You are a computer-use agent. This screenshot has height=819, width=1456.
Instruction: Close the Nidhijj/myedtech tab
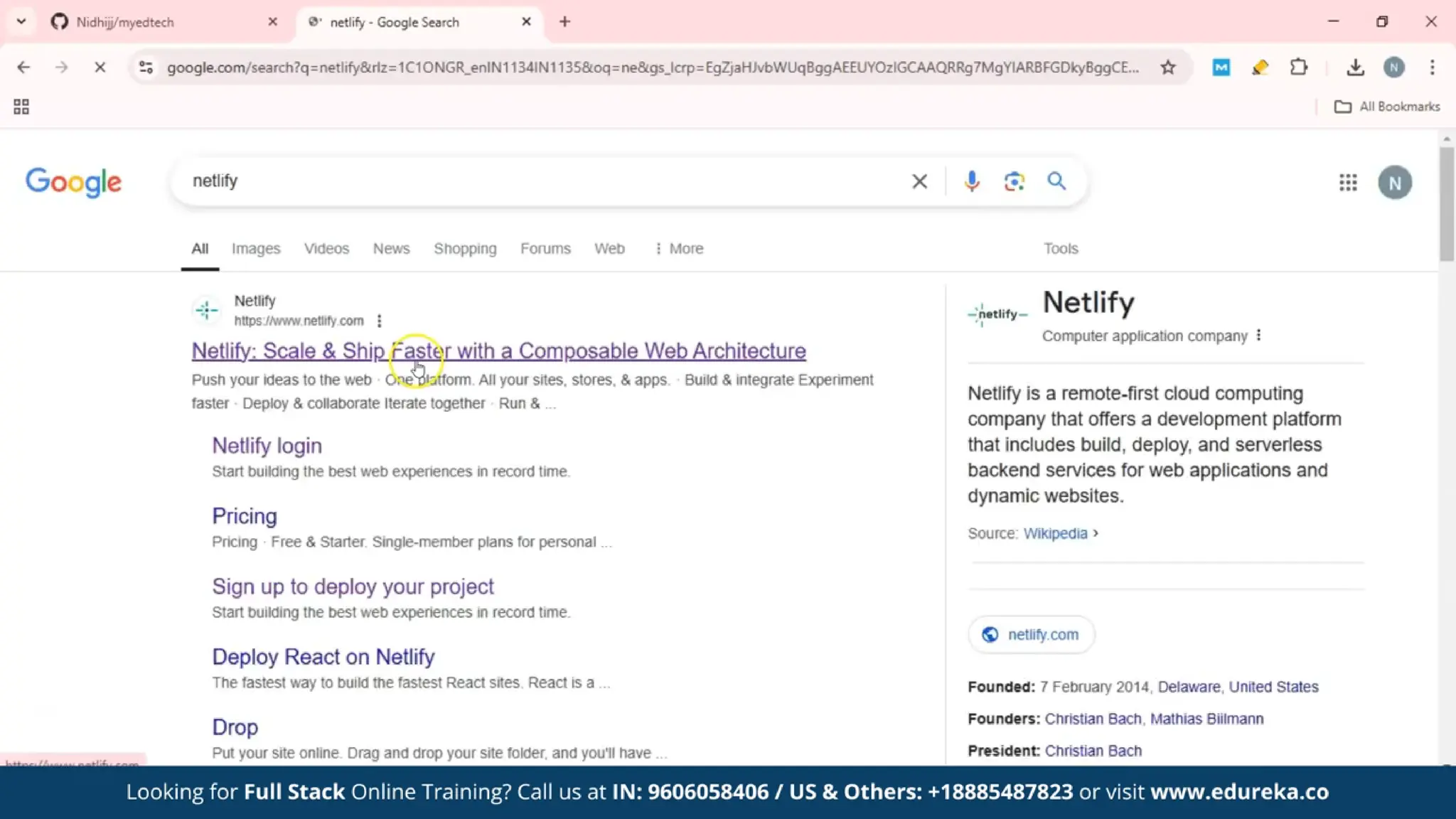272,22
